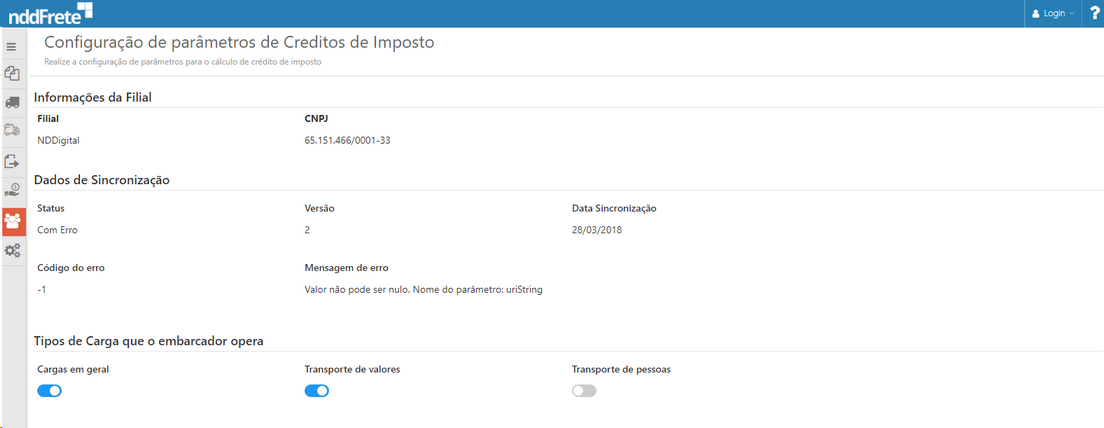Open the documents (copy pages) sidebar icon

(x=11, y=73)
